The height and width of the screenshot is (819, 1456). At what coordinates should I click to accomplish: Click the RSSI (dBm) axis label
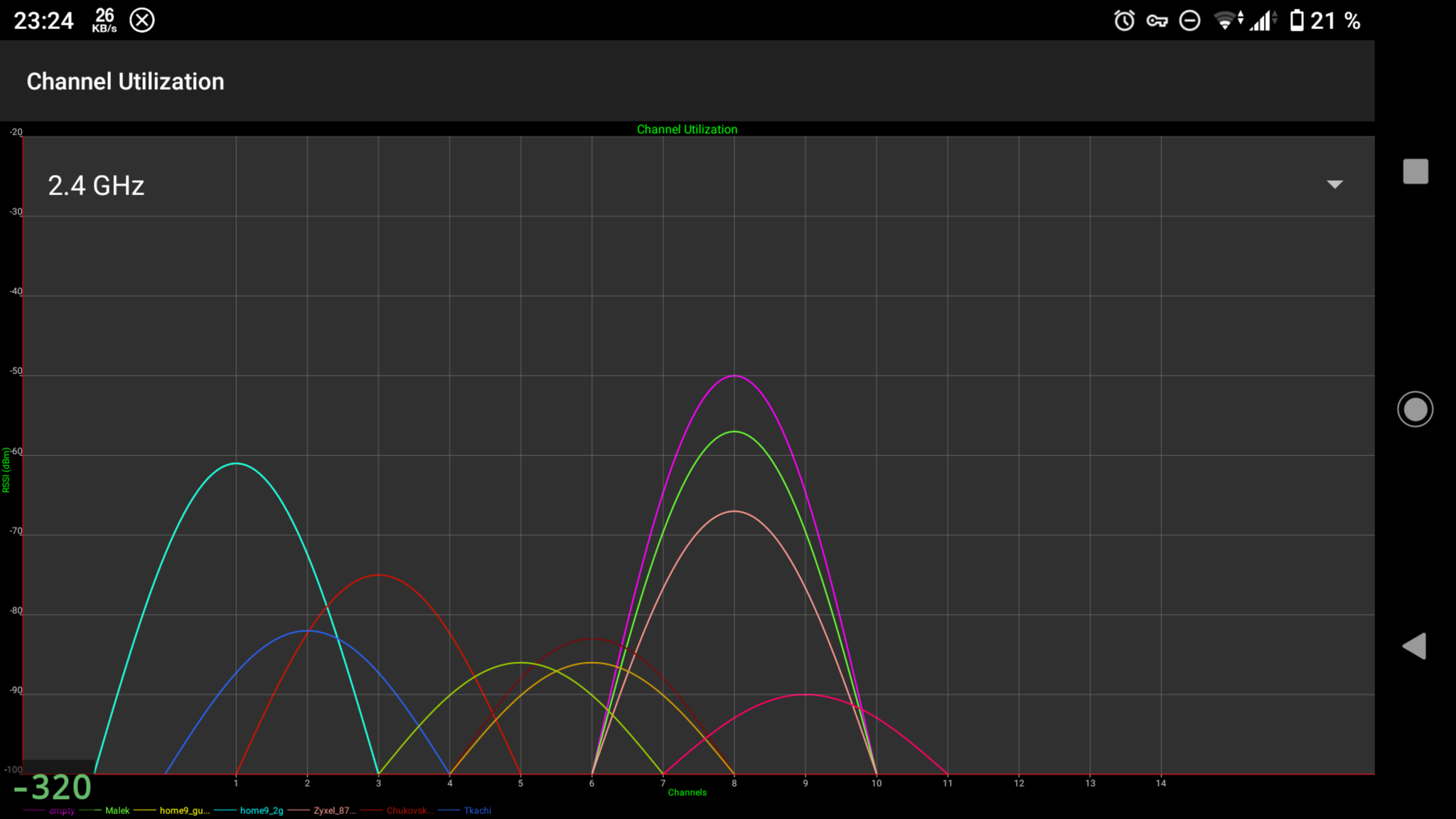coord(6,470)
